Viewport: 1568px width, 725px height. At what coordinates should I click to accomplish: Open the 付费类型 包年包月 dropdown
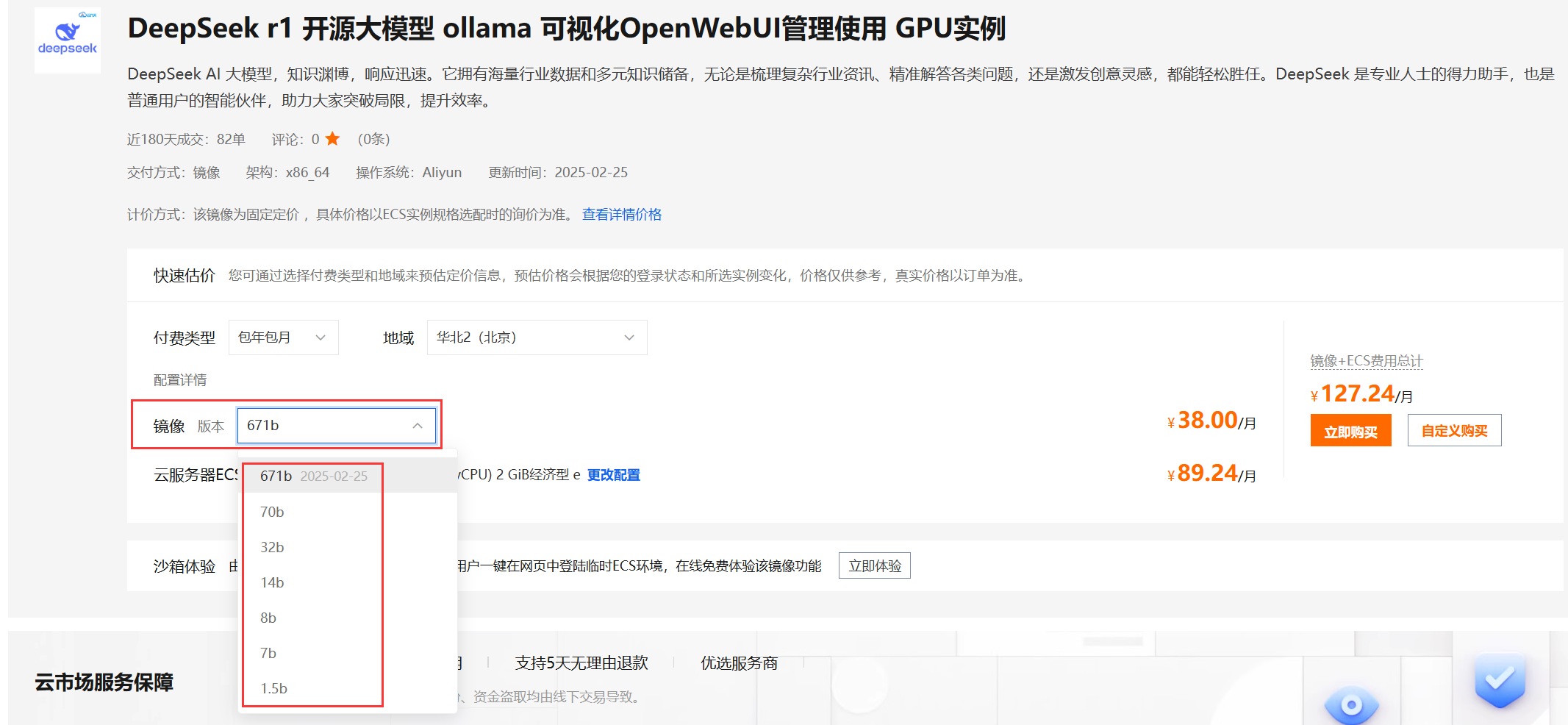coord(284,337)
